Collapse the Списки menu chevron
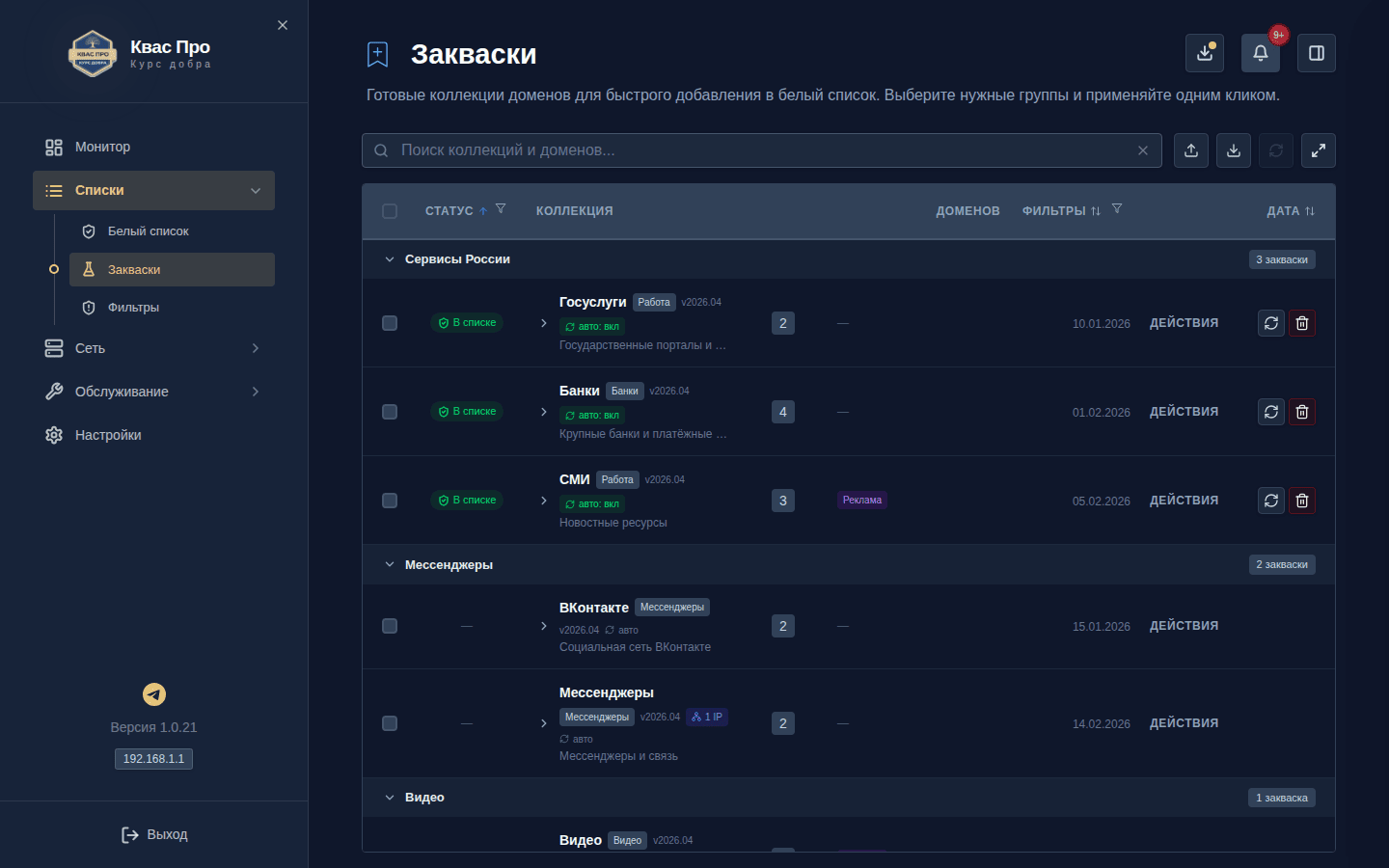The image size is (1389, 868). coord(256,191)
